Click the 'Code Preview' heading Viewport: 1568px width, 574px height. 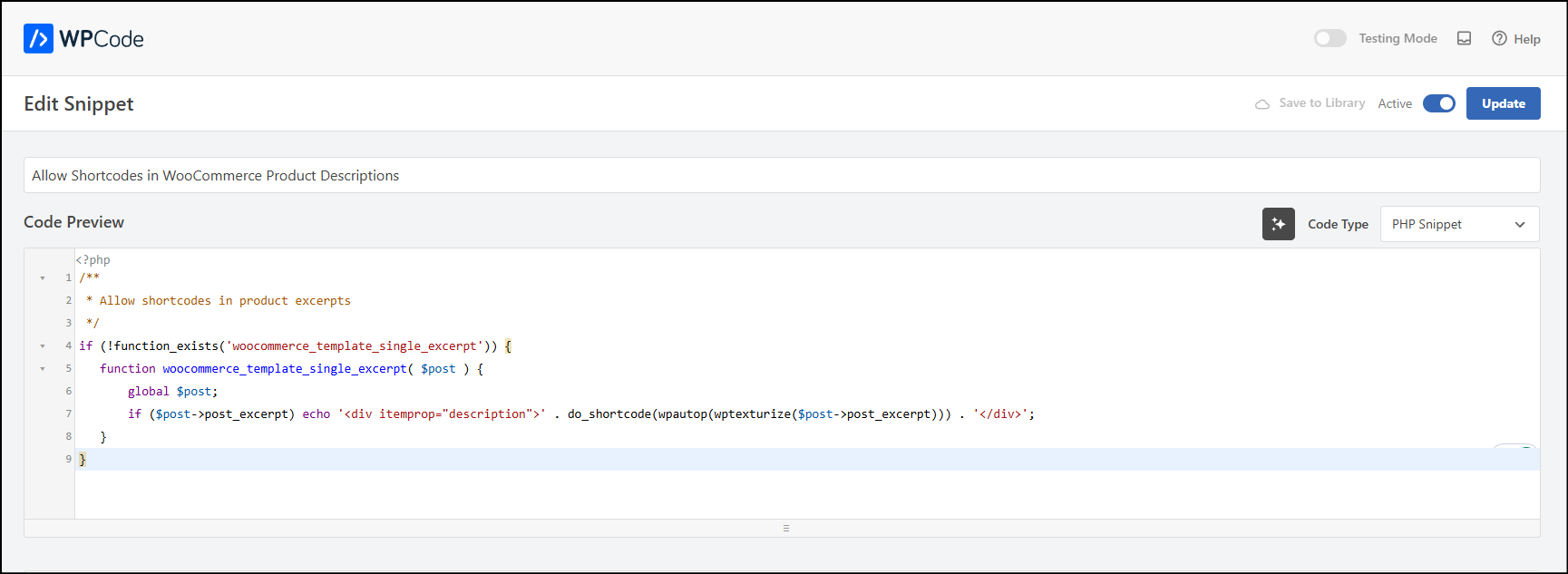(x=73, y=222)
